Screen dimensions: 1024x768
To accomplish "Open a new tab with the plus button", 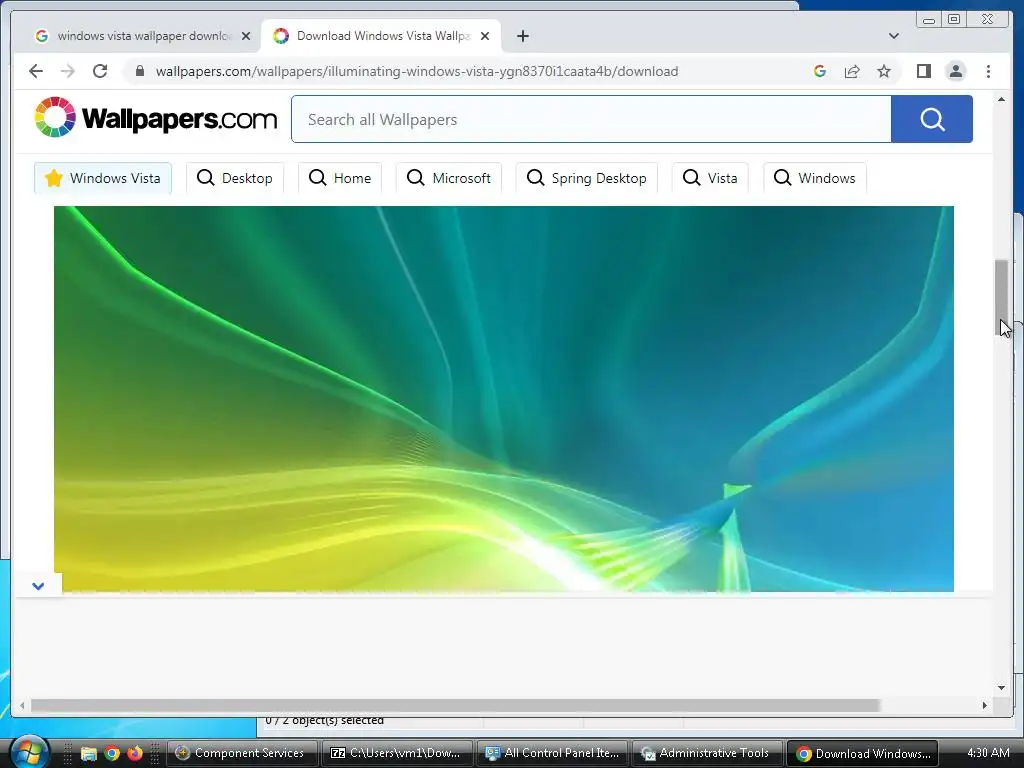I will (522, 36).
